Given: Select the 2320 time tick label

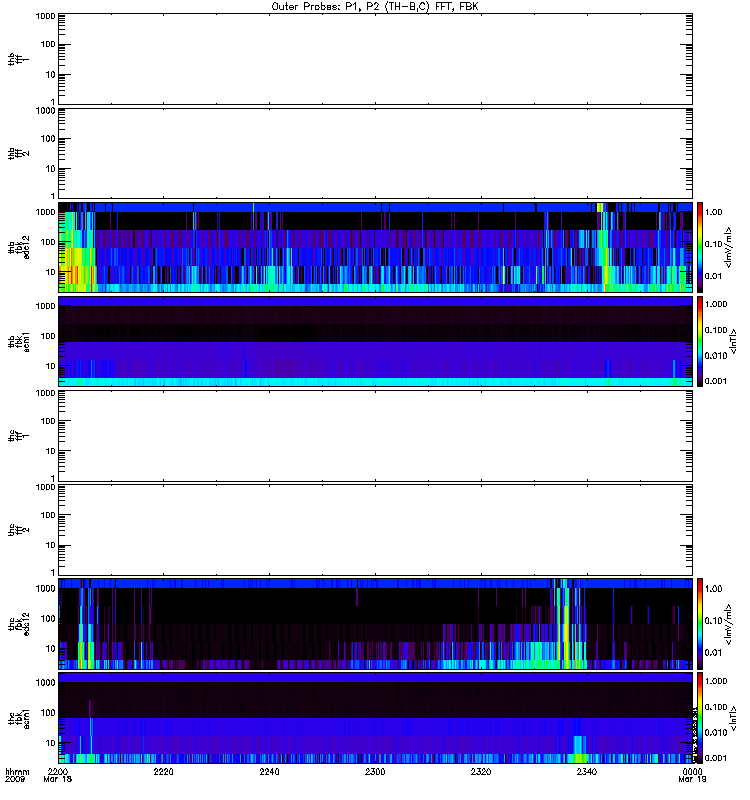Looking at the screenshot, I should (481, 771).
